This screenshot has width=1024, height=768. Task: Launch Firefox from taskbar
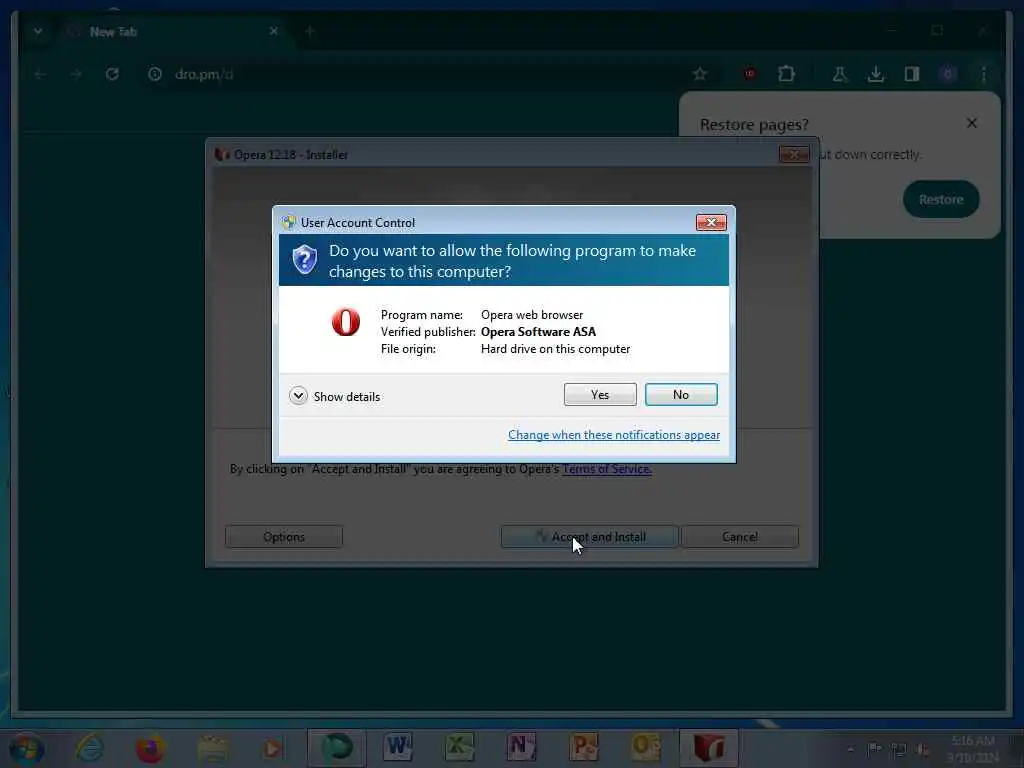click(x=150, y=748)
